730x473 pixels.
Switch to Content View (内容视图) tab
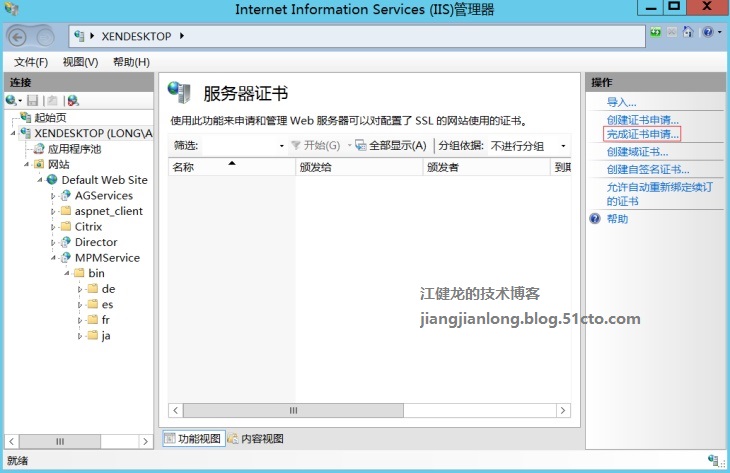256,439
